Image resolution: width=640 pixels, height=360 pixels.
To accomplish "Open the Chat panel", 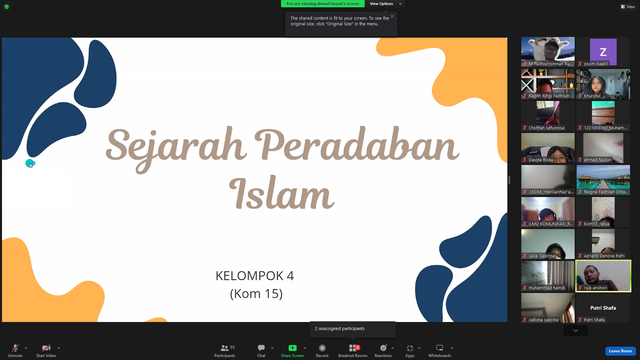I will click(x=261, y=350).
